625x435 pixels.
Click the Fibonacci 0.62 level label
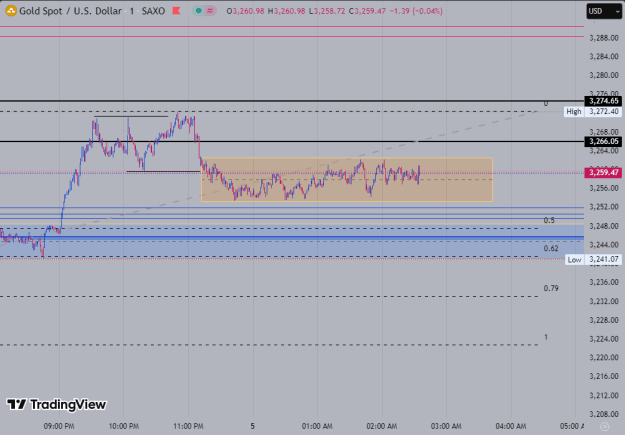click(x=551, y=248)
